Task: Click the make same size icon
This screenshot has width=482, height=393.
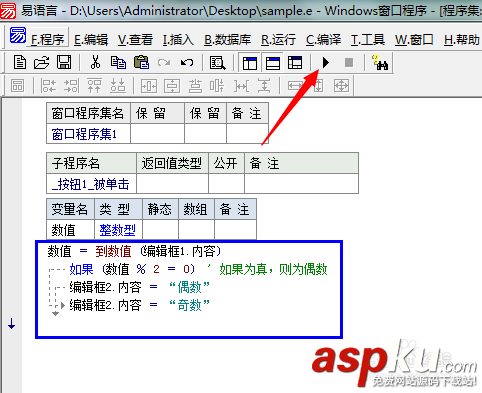Action: coord(341,86)
